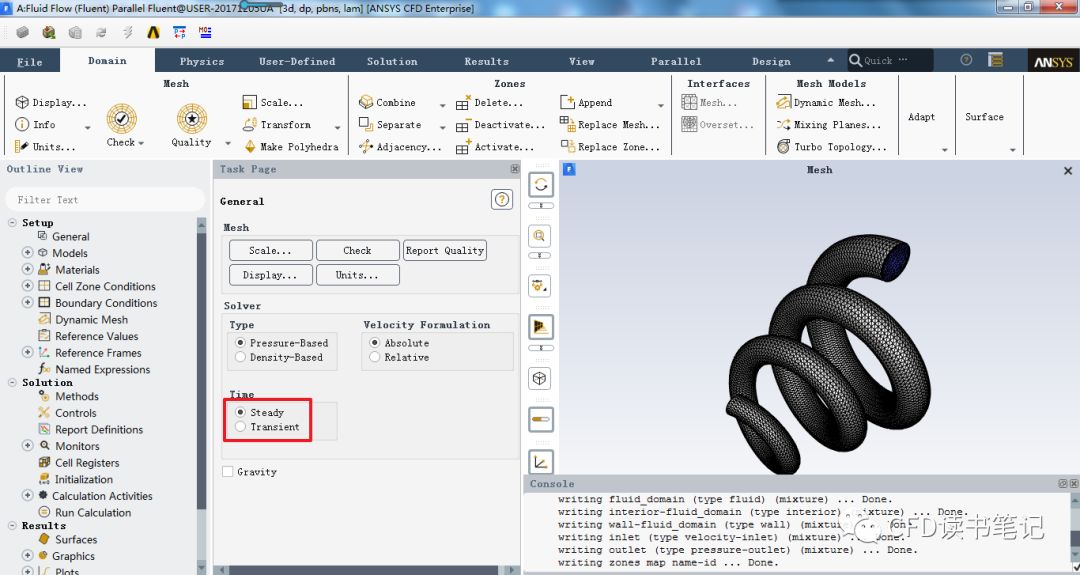Open the Adapt dropdown arrow
The width and height of the screenshot is (1080, 575).
click(x=945, y=150)
